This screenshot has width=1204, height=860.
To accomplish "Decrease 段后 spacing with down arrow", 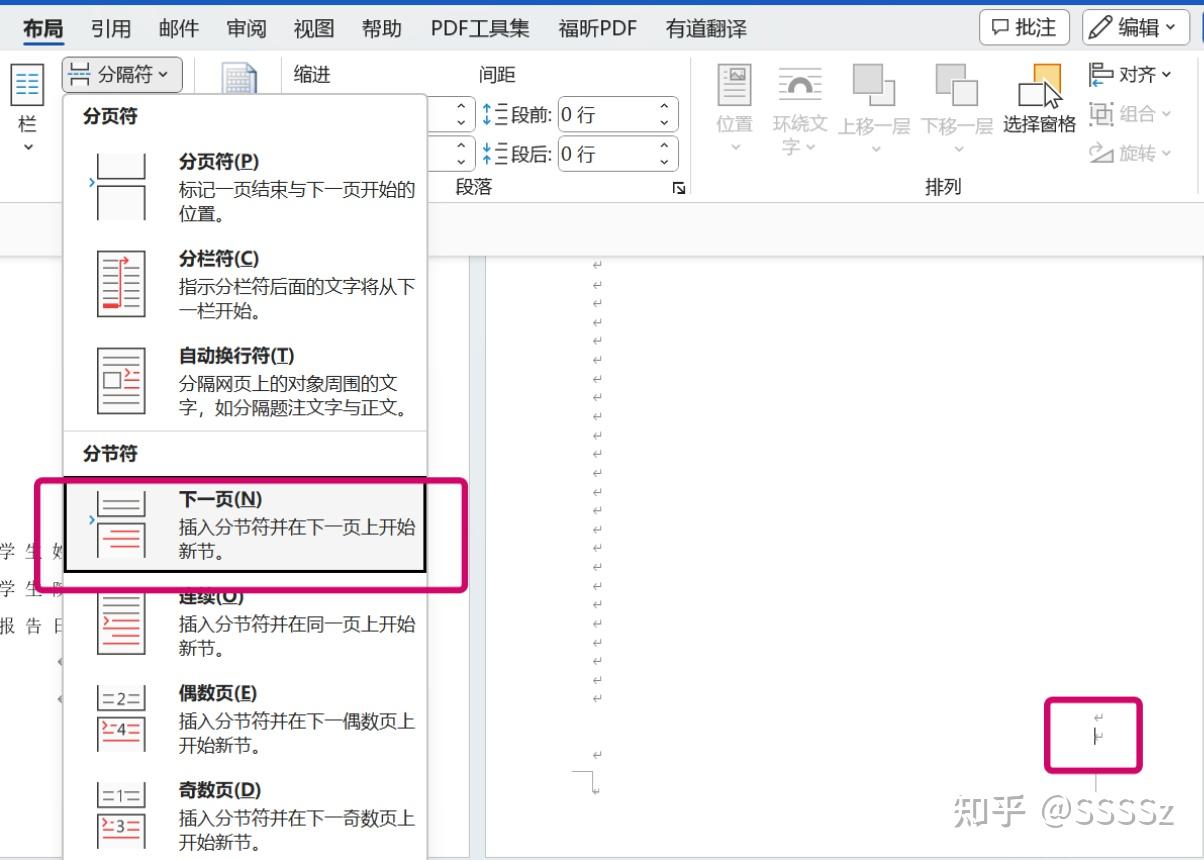I will coord(665,163).
